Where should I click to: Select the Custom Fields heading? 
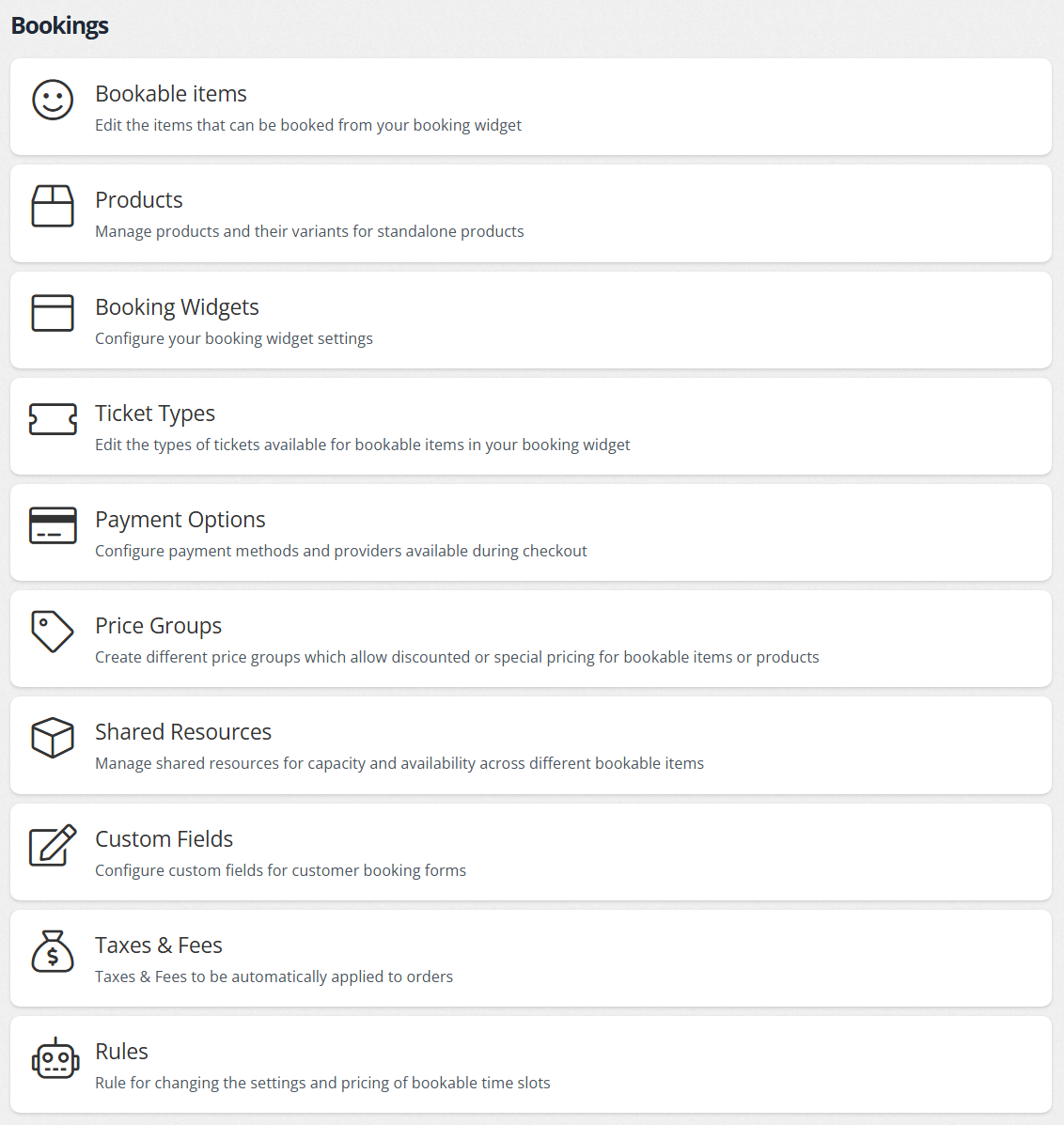point(164,839)
